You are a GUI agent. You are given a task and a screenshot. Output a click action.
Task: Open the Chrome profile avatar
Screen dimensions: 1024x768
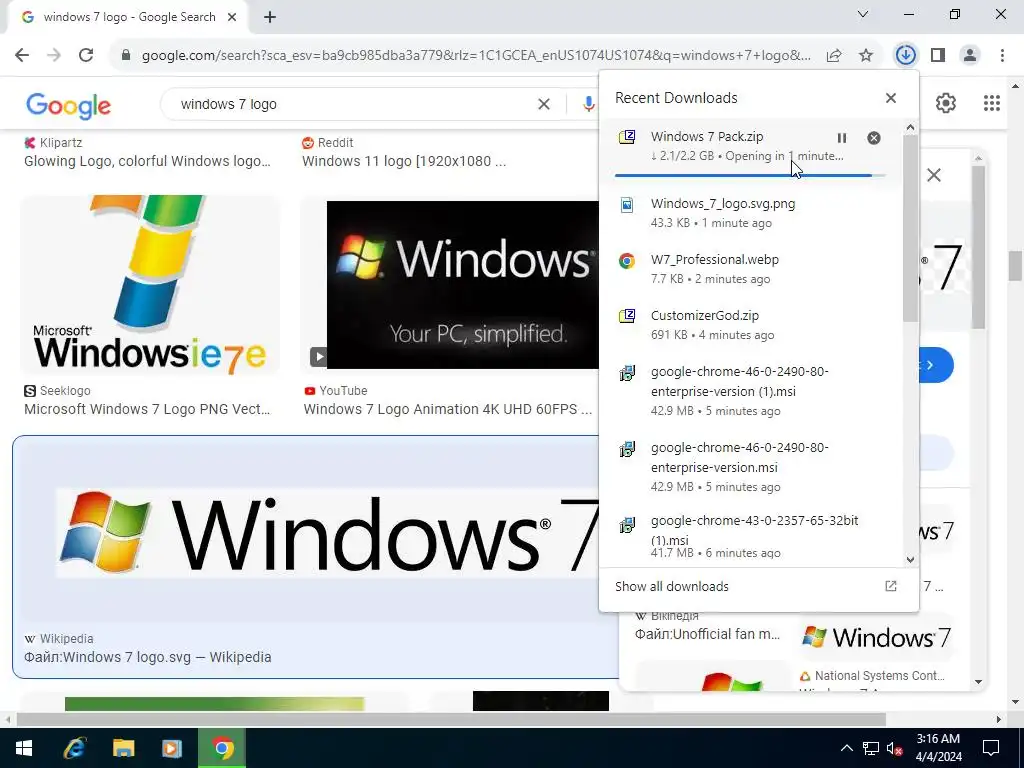(x=970, y=55)
